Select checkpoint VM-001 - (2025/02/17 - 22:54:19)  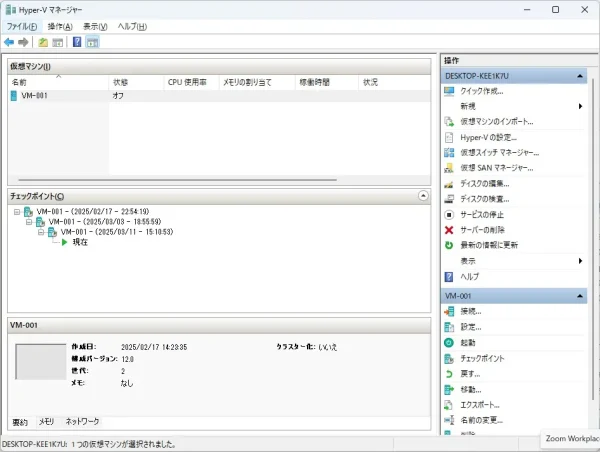[x=93, y=212]
